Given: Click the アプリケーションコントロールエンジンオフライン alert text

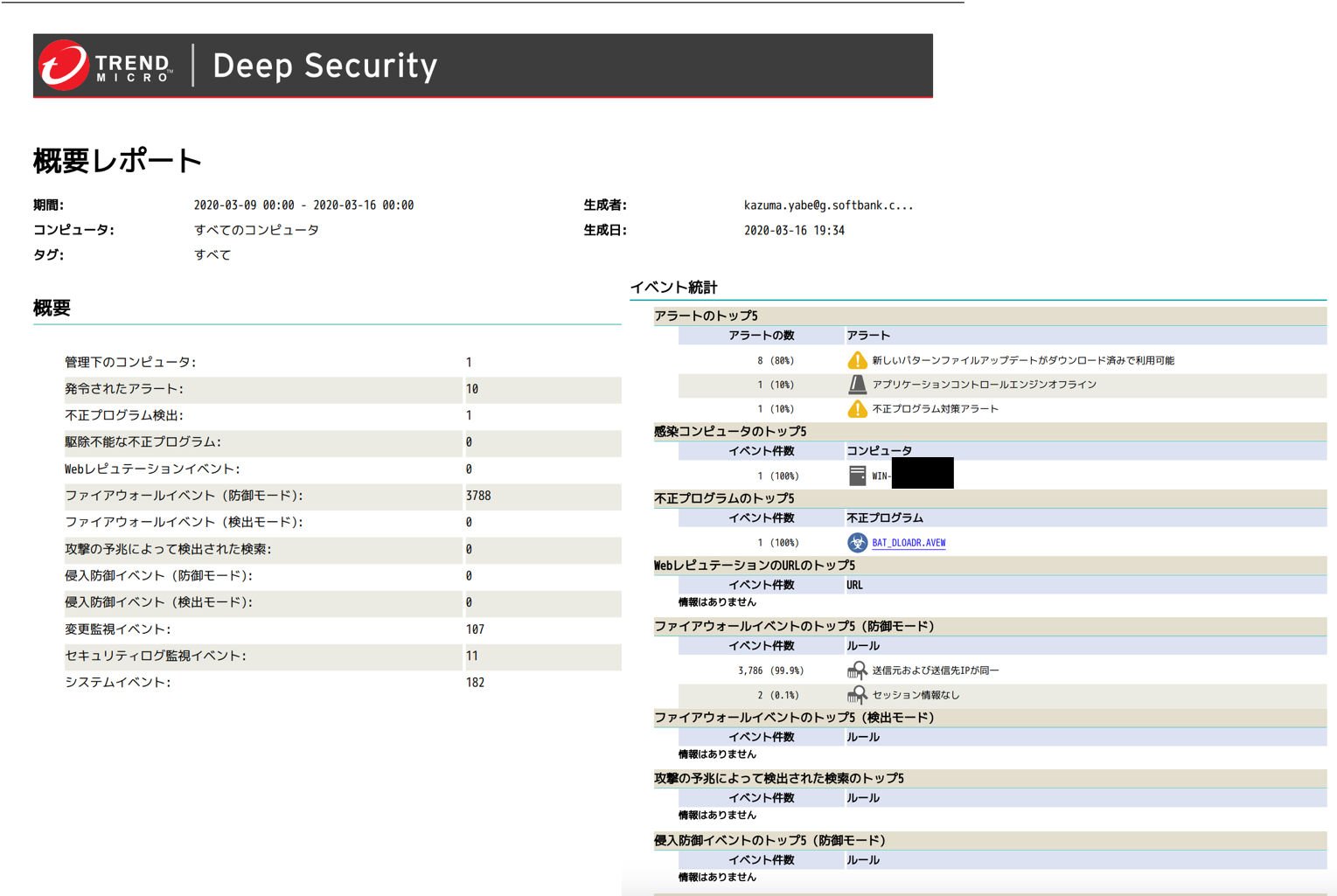Looking at the screenshot, I should 984,385.
